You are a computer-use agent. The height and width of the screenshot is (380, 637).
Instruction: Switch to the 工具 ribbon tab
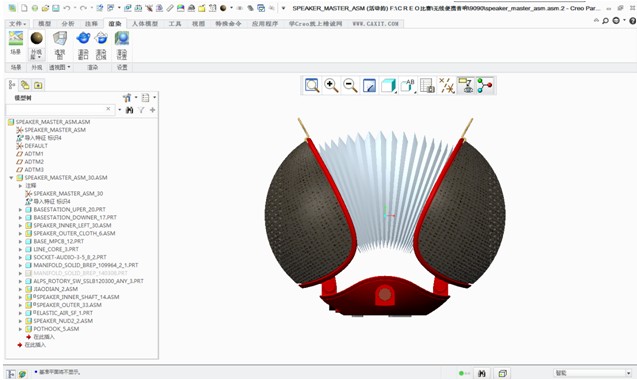click(x=175, y=24)
